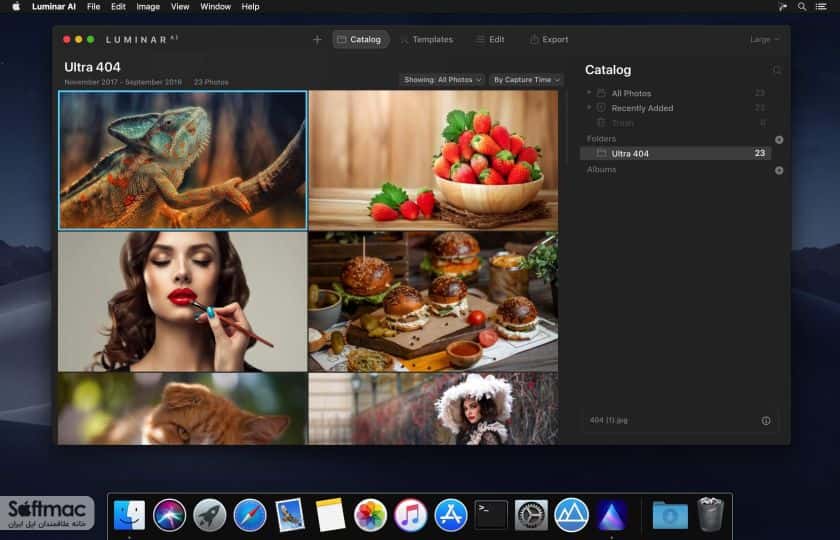Viewport: 840px width, 540px height.
Task: Expand the Recently Added disclosure triangle
Action: (x=589, y=107)
